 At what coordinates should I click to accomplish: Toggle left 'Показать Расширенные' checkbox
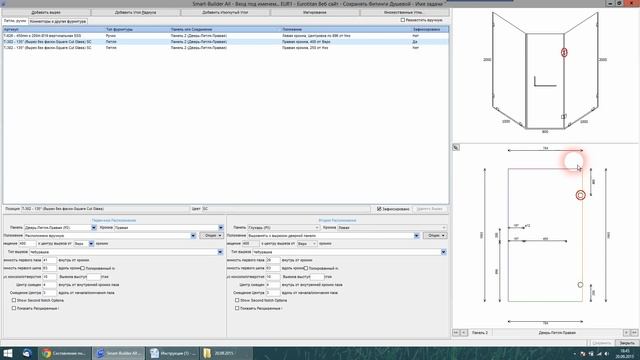[x=14, y=308]
